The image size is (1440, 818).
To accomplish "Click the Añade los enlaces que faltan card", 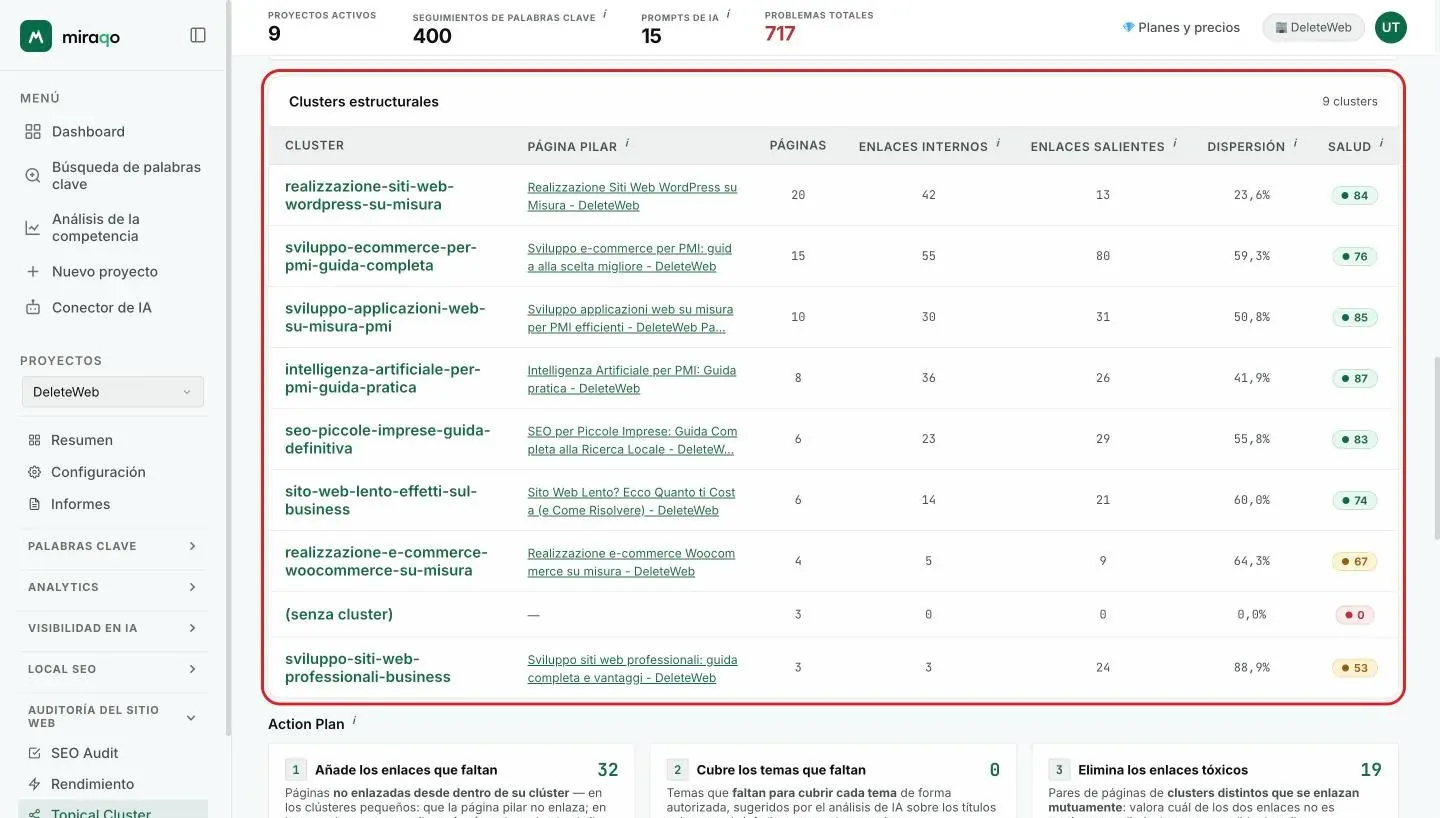I will 453,781.
